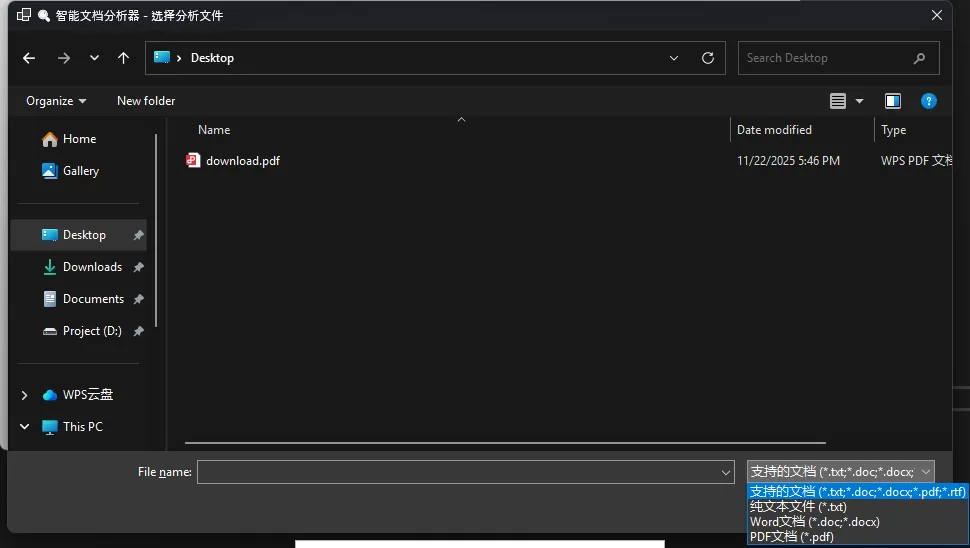970x548 pixels.
Task: Refresh the Desktop folder listing
Action: (x=708, y=58)
